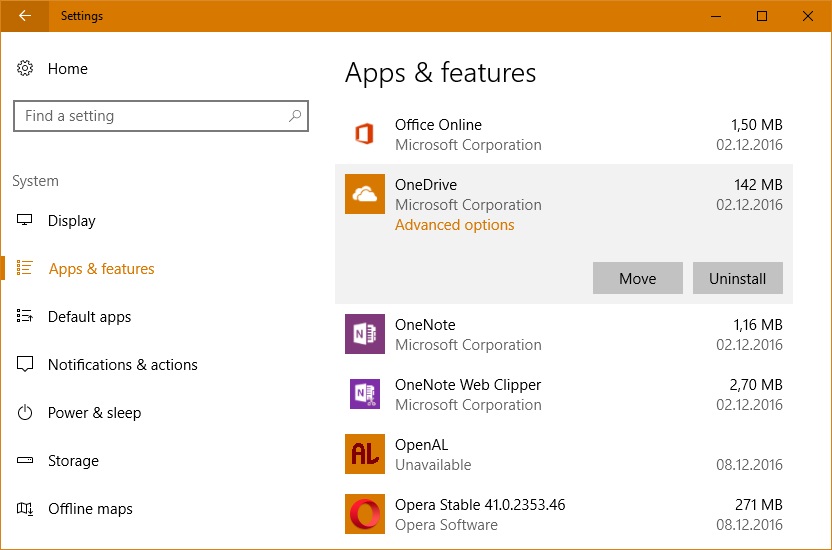Click the Apps & features page heading
Image resolution: width=832 pixels, height=550 pixels.
(x=440, y=73)
